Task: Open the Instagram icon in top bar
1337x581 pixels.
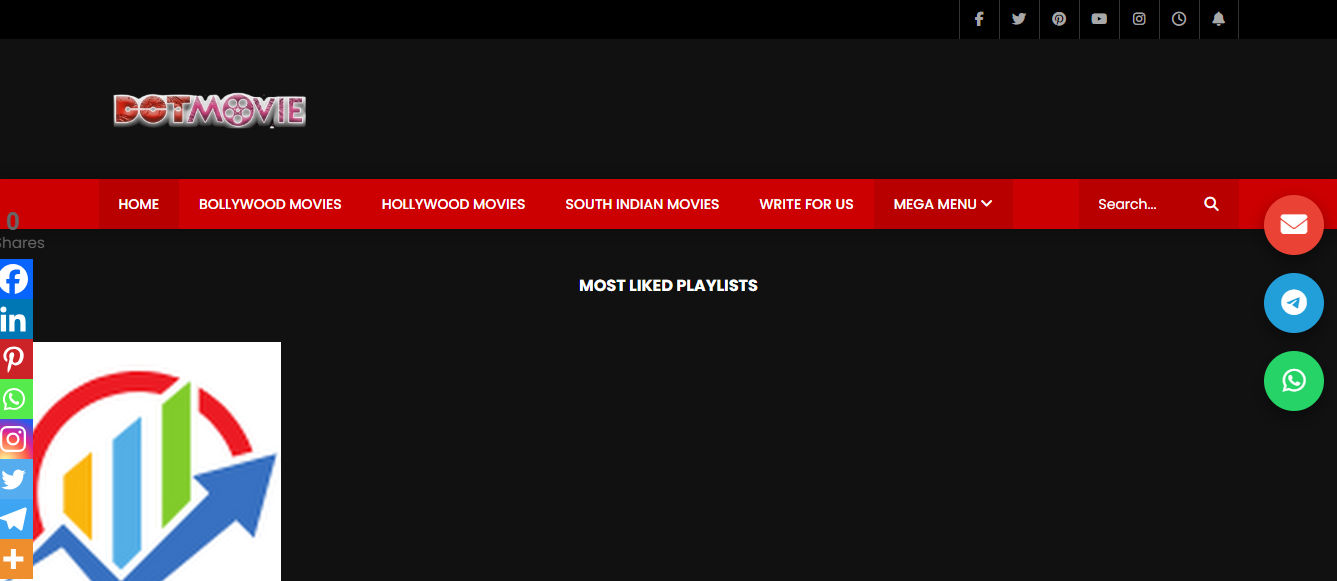Action: pyautogui.click(x=1139, y=19)
